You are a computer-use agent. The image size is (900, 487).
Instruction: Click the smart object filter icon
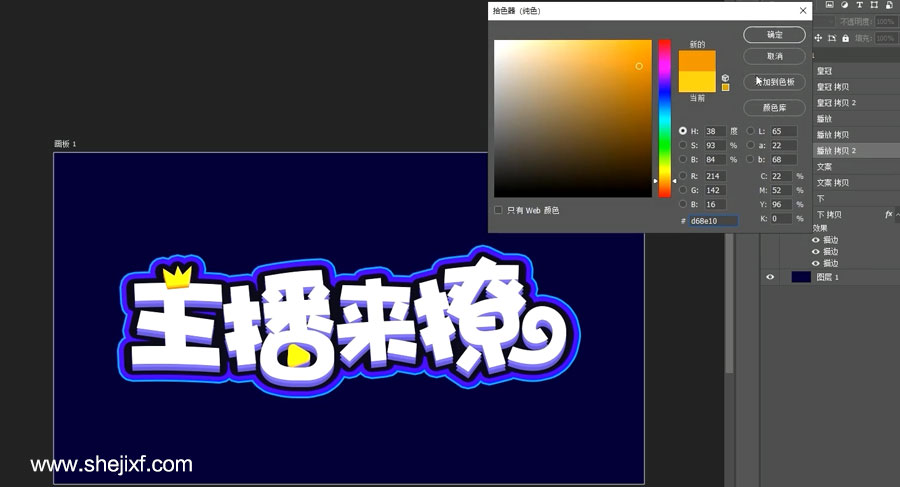click(x=890, y=5)
